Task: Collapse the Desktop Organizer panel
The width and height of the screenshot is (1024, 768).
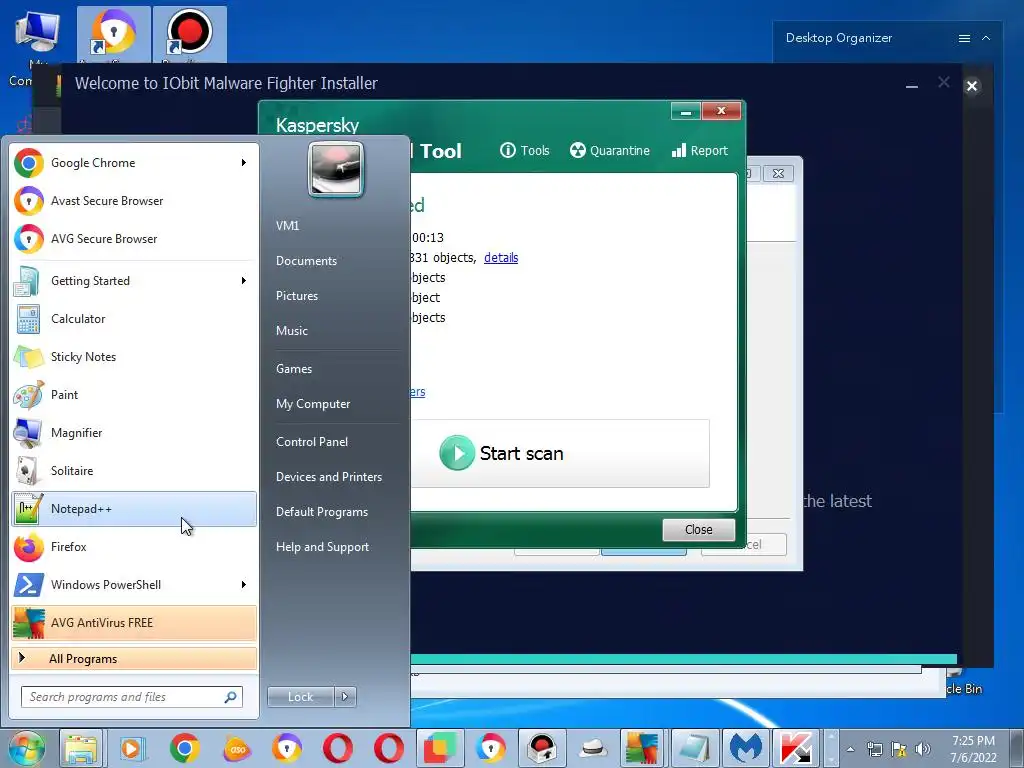Action: coord(986,39)
